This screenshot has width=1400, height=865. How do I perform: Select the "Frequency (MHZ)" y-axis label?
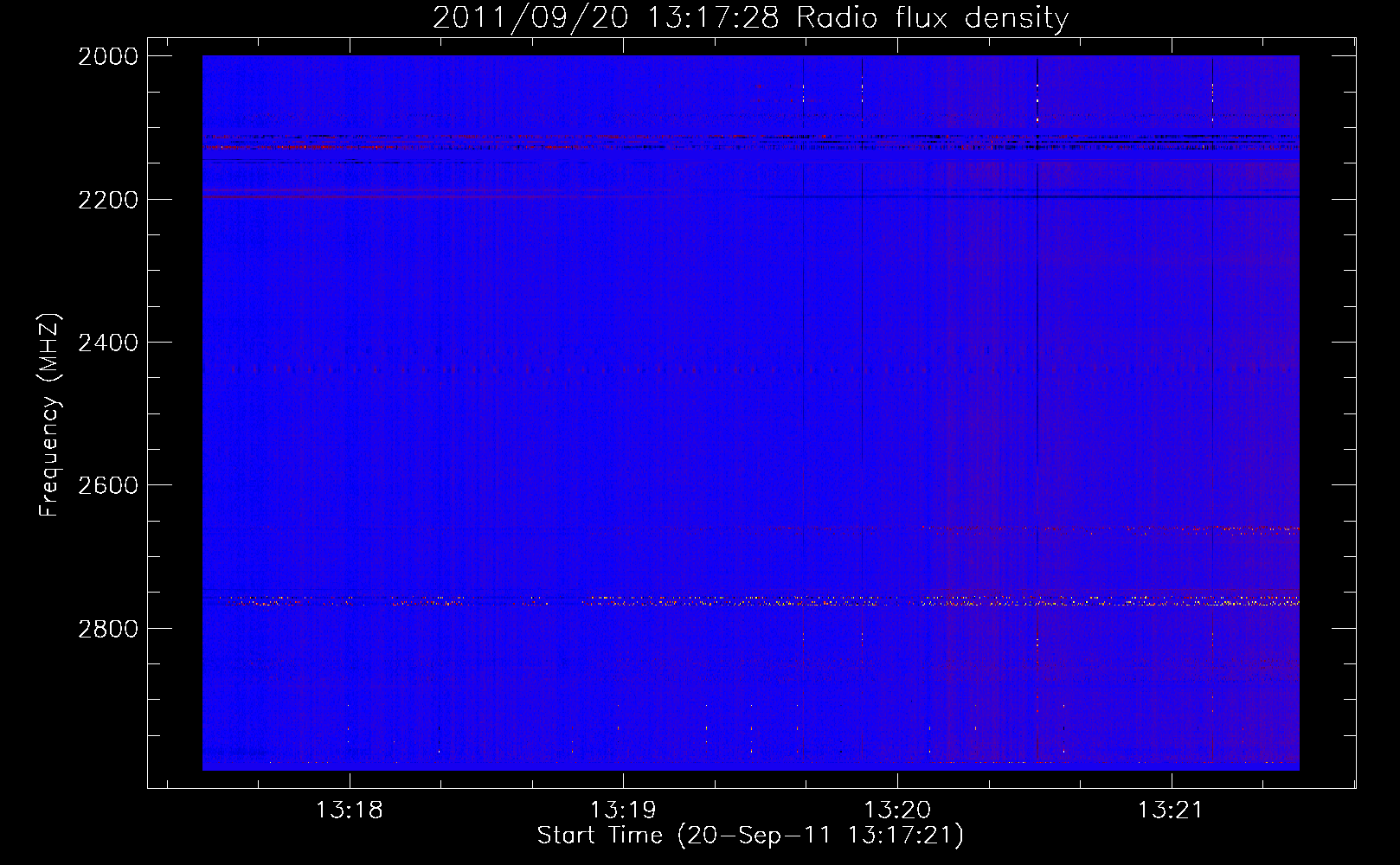coord(50,414)
